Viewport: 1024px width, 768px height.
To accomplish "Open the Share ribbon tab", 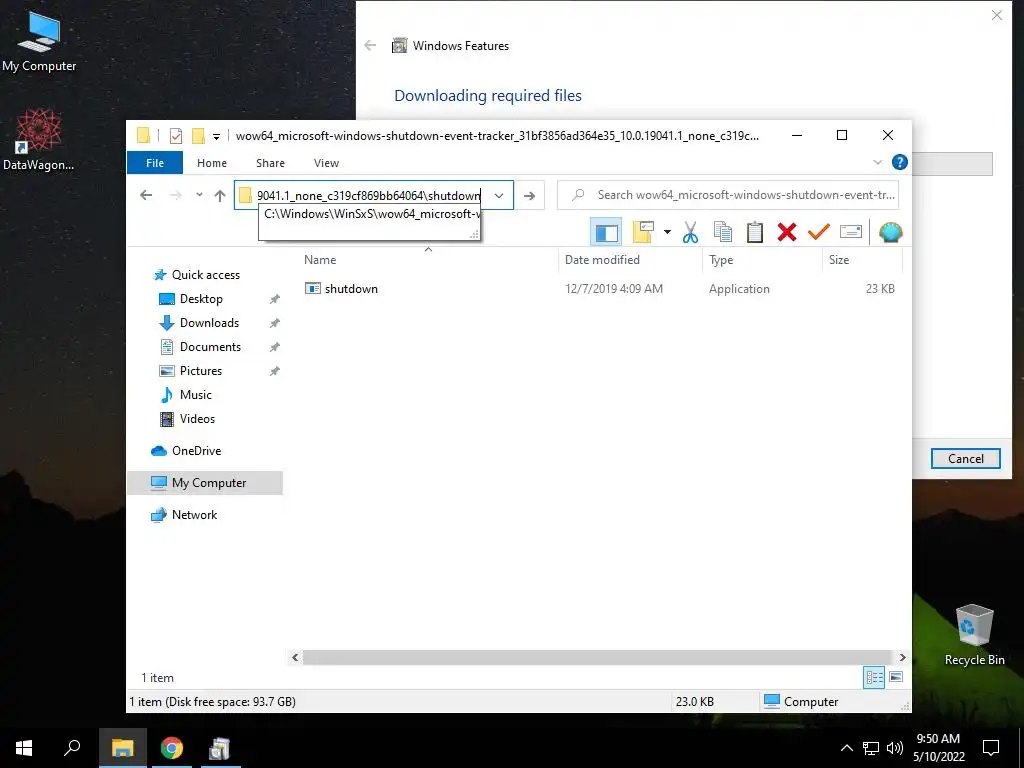I will tap(270, 163).
